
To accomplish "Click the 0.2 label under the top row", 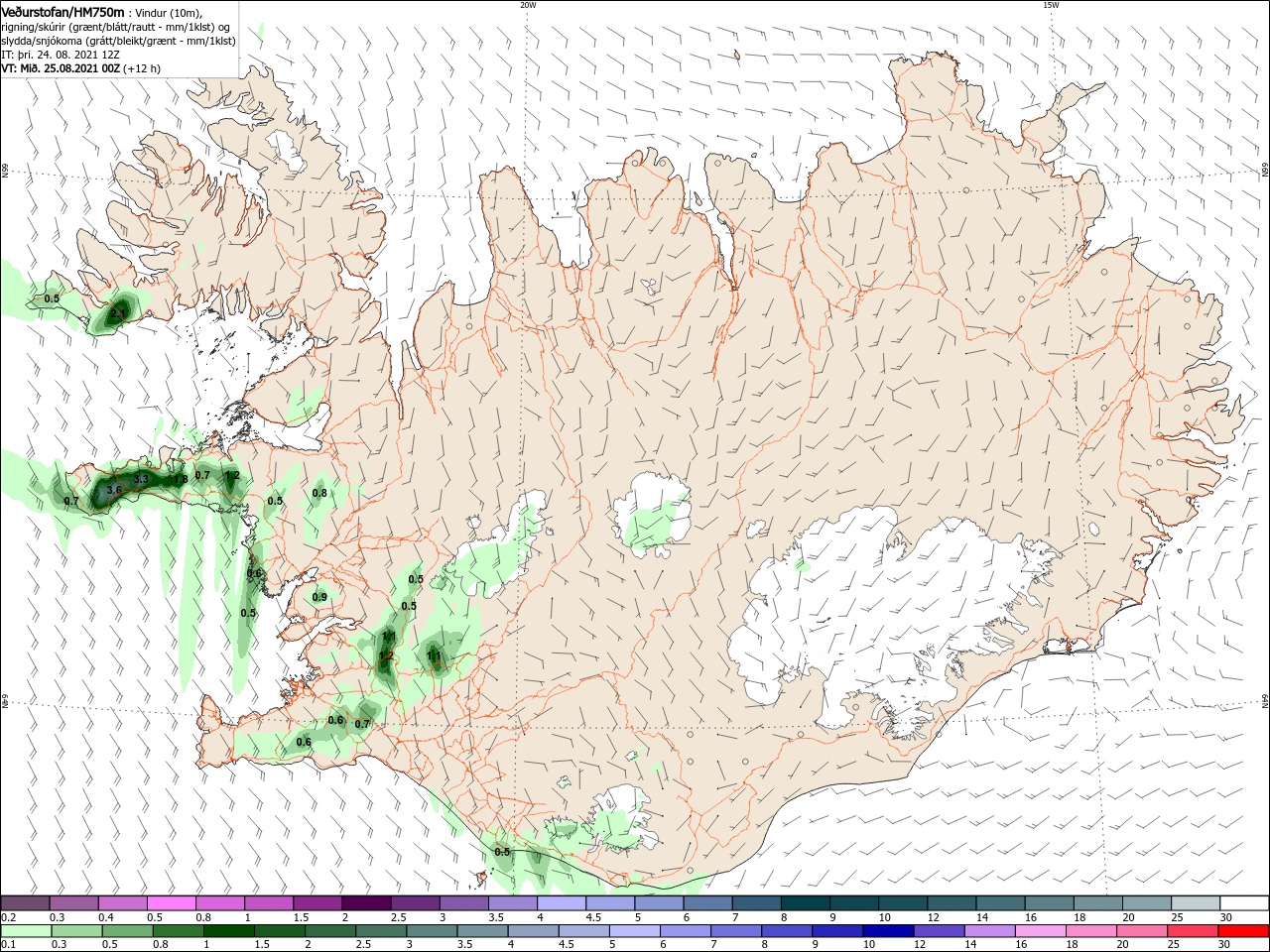I will [x=8, y=917].
